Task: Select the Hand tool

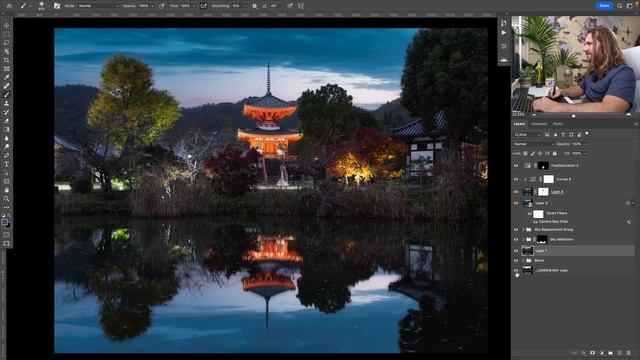Action: click(7, 190)
